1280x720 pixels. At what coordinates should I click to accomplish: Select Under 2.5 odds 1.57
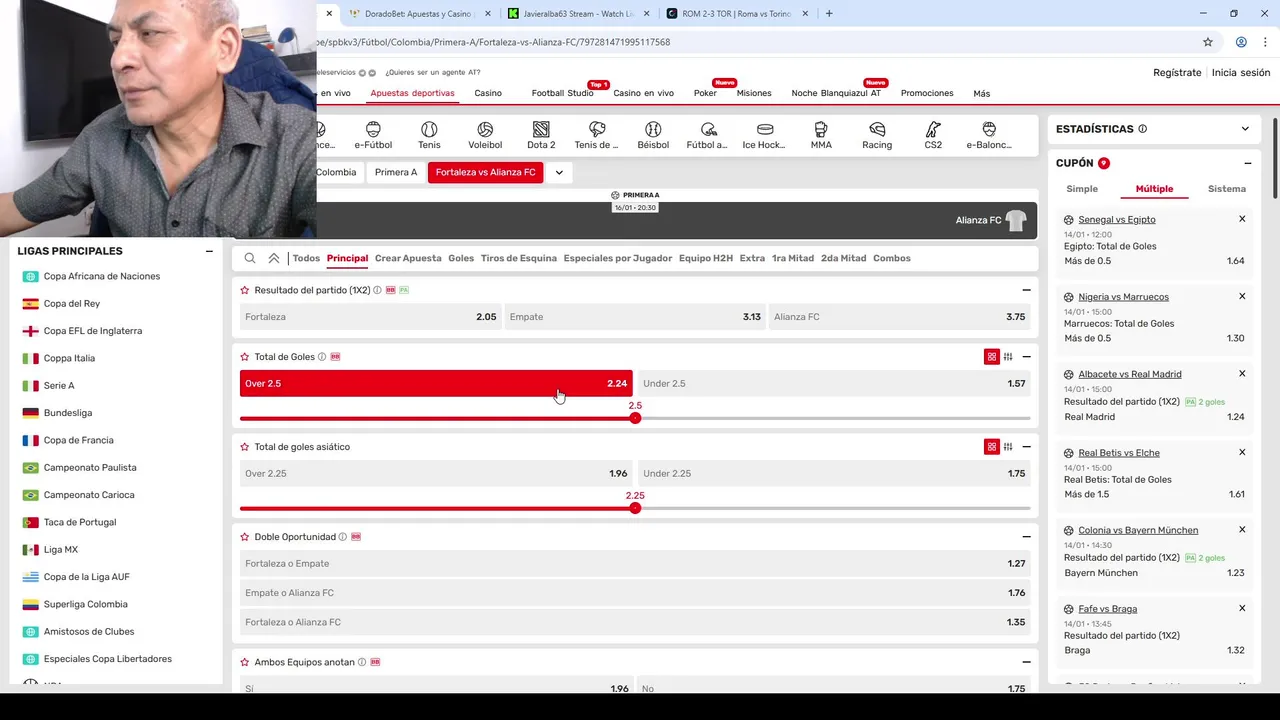tap(834, 384)
